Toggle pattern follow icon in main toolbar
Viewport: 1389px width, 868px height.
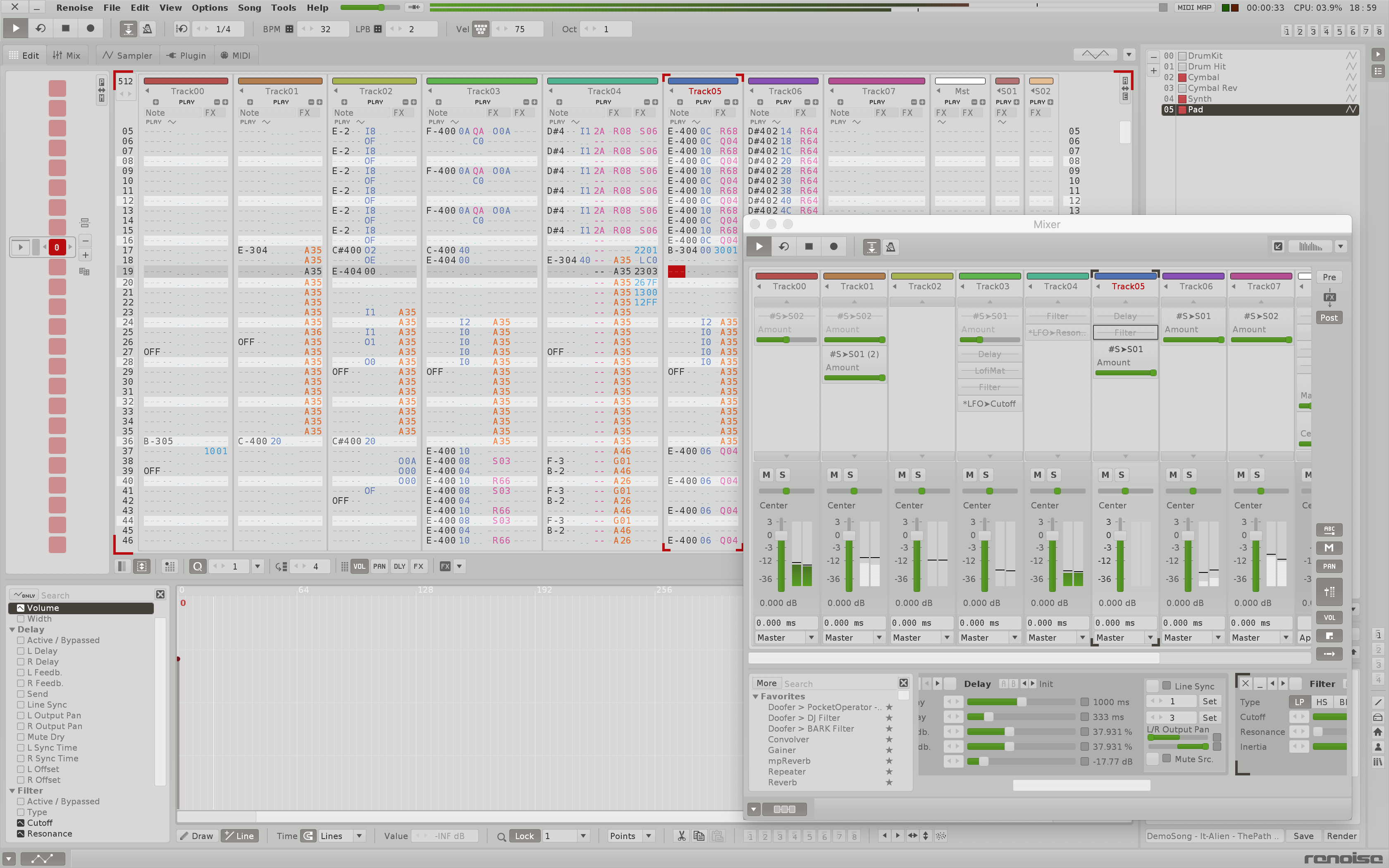point(128,29)
